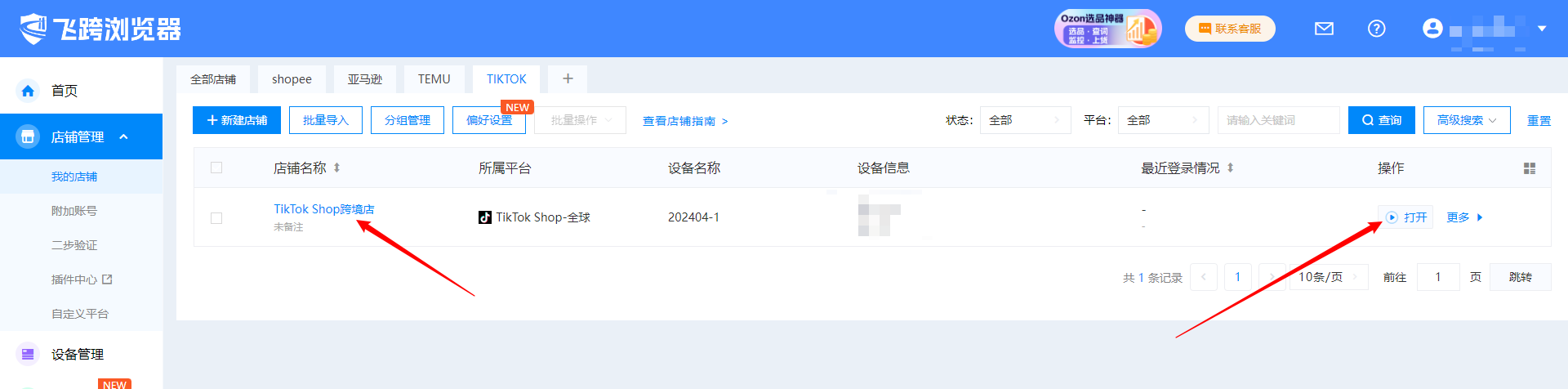The image size is (1568, 389).
Task: Click the keyword search input field
Action: tap(1278, 120)
